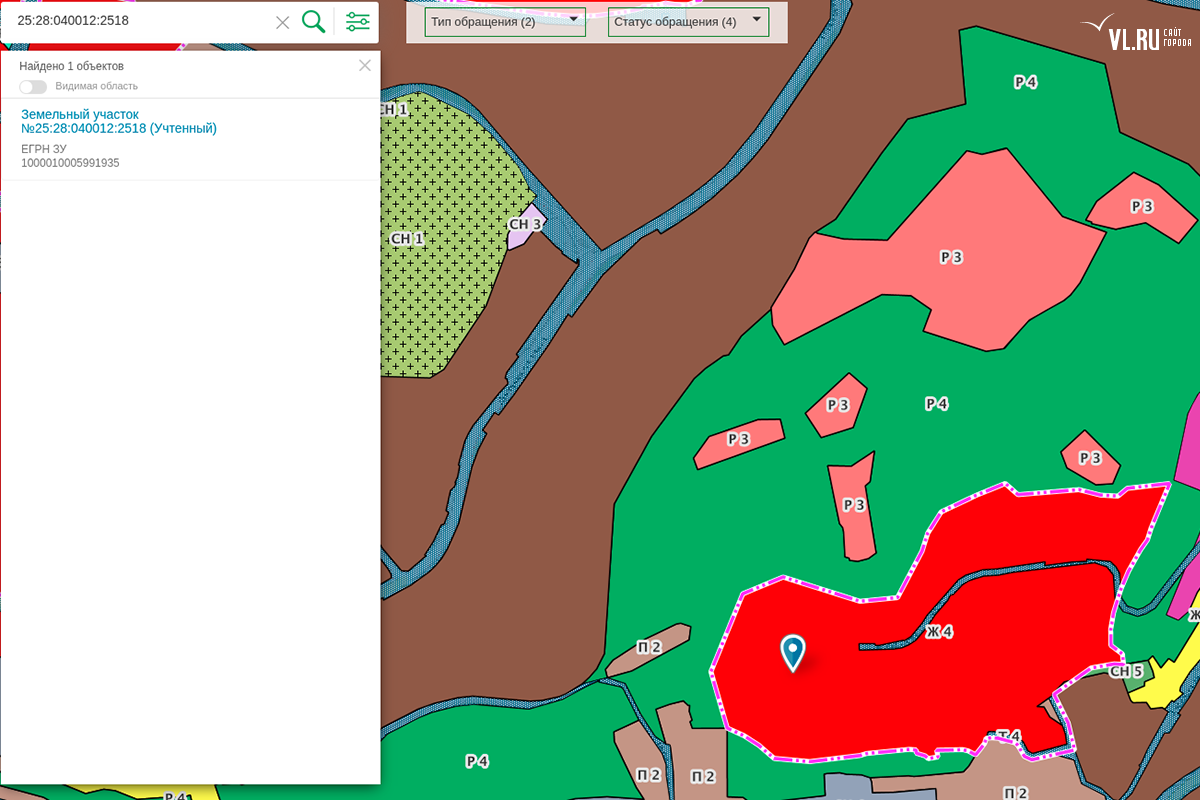Expand the "Тип обращения (2)" dropdown
Image resolution: width=1200 pixels, height=800 pixels.
[505, 21]
